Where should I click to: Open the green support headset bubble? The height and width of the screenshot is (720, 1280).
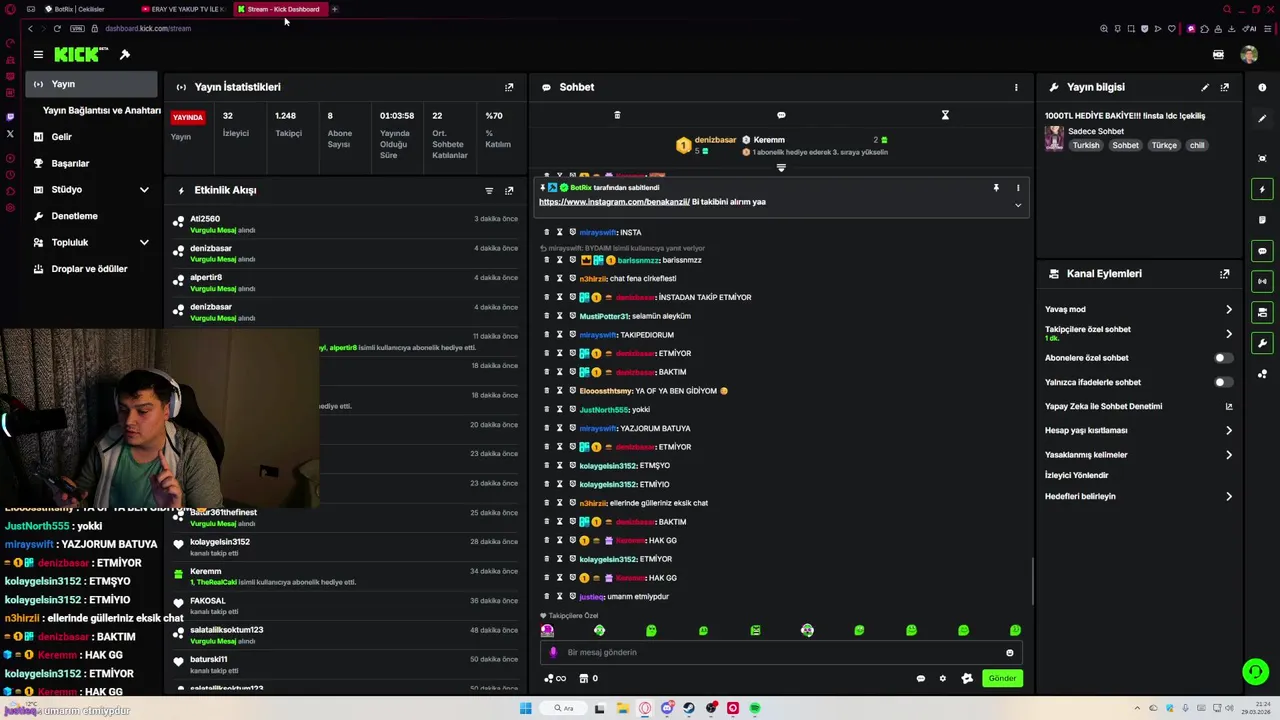(x=1255, y=671)
